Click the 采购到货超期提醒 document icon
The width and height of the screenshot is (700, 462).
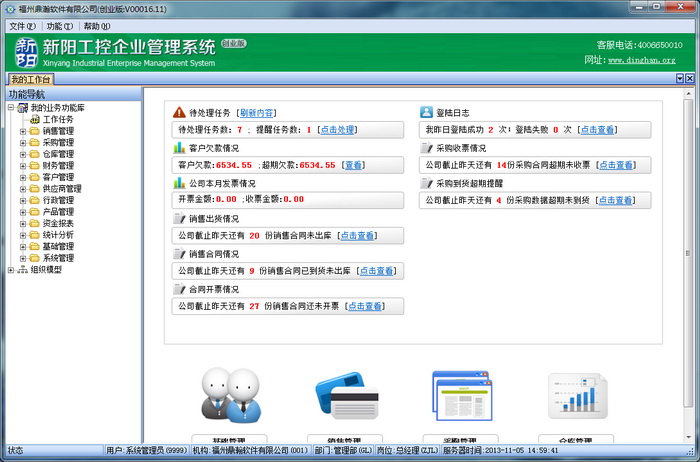click(x=426, y=183)
